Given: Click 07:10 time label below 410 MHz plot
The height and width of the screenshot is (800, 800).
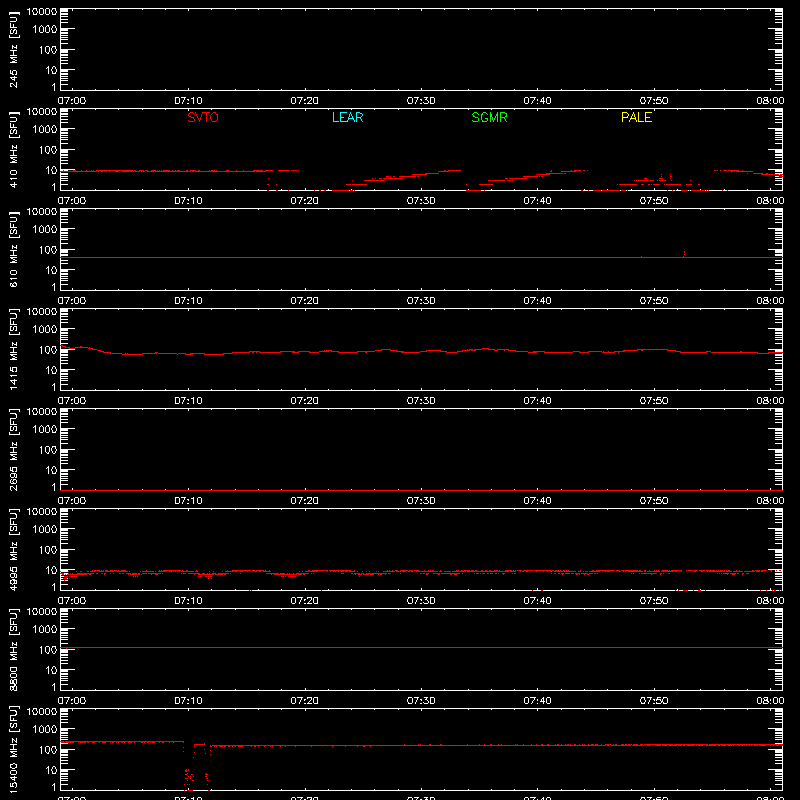Looking at the screenshot, I should click(188, 201).
